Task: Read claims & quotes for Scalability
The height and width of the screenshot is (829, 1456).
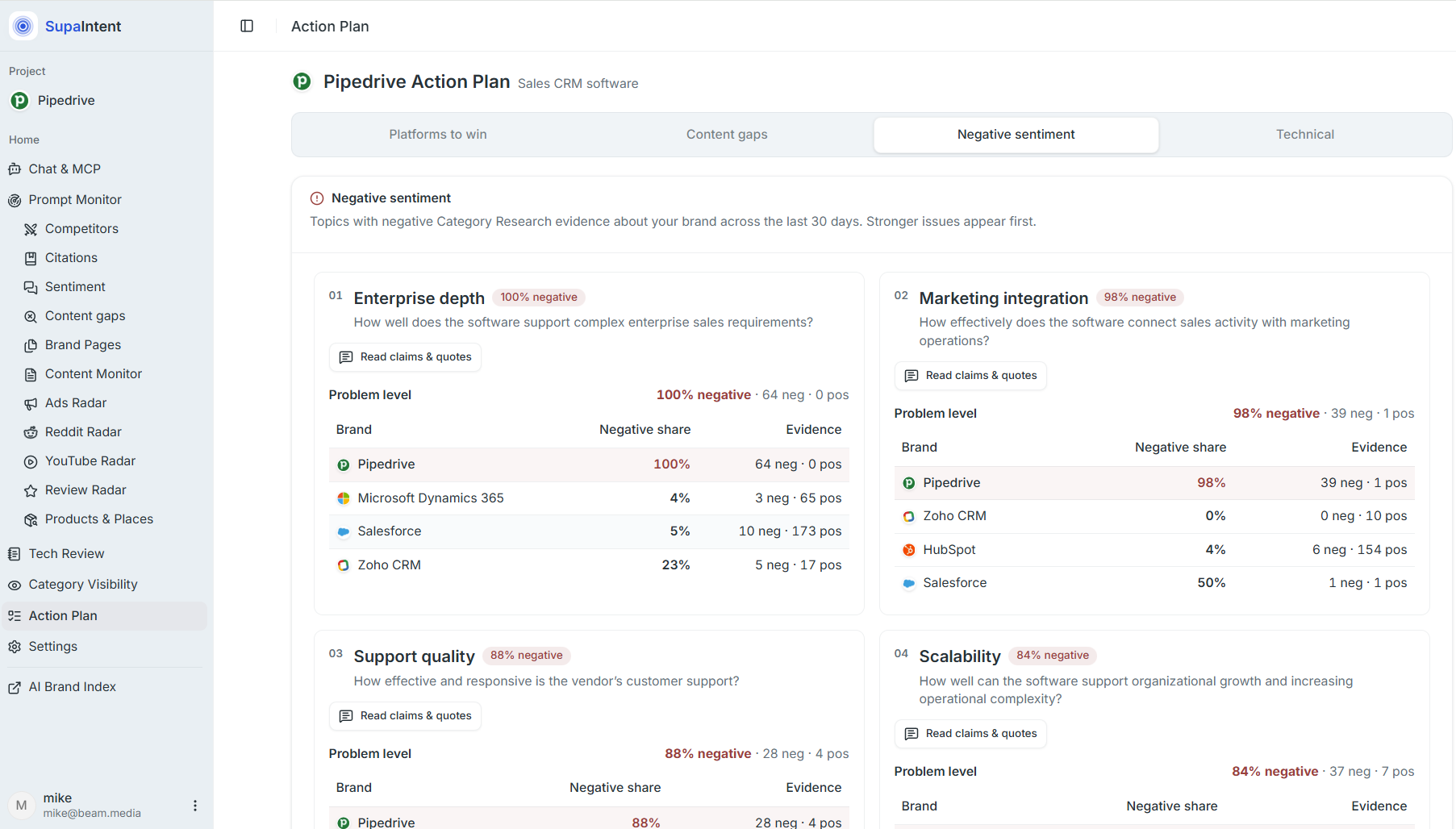Action: click(x=970, y=734)
